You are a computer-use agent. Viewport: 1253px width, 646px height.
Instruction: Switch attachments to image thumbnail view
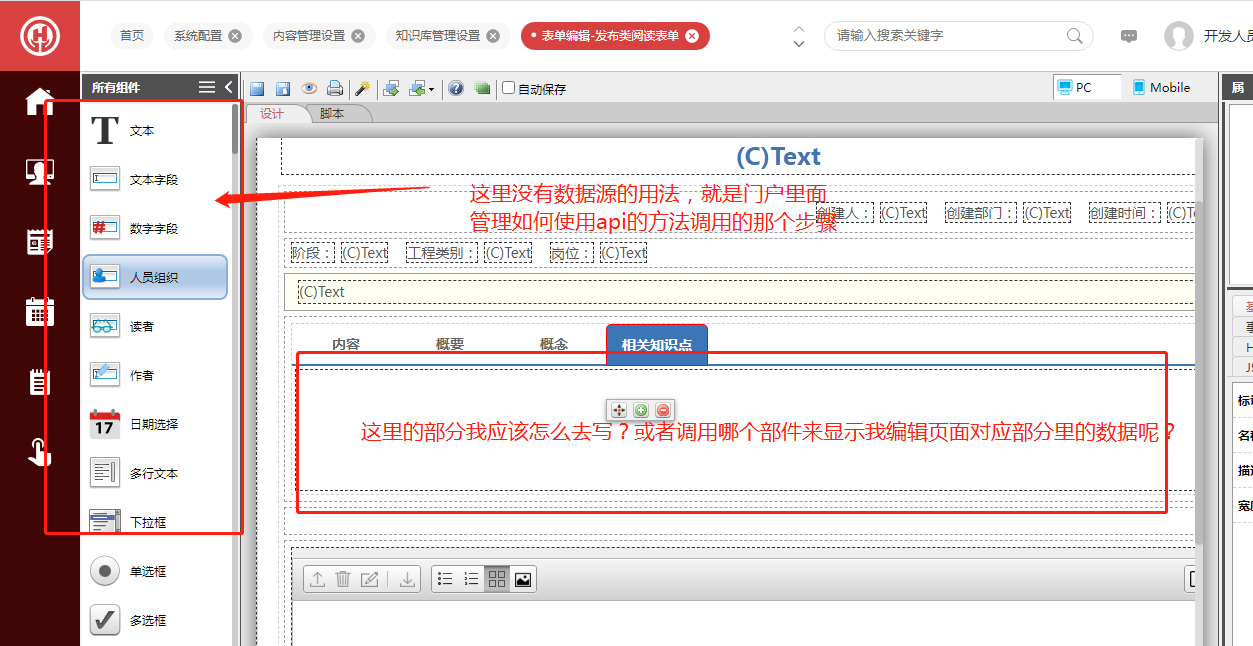coord(523,579)
